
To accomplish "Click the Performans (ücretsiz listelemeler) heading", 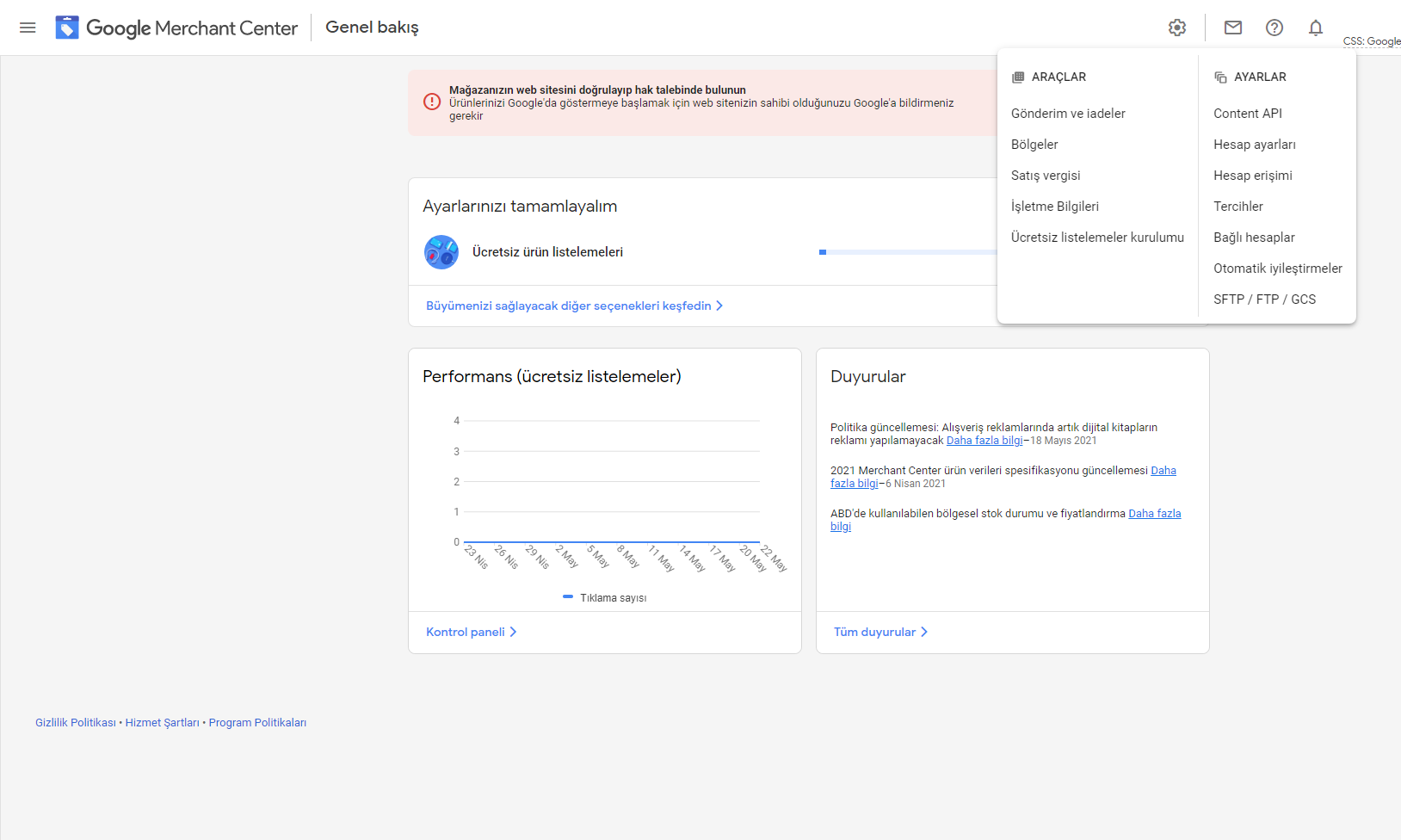I will pyautogui.click(x=552, y=377).
